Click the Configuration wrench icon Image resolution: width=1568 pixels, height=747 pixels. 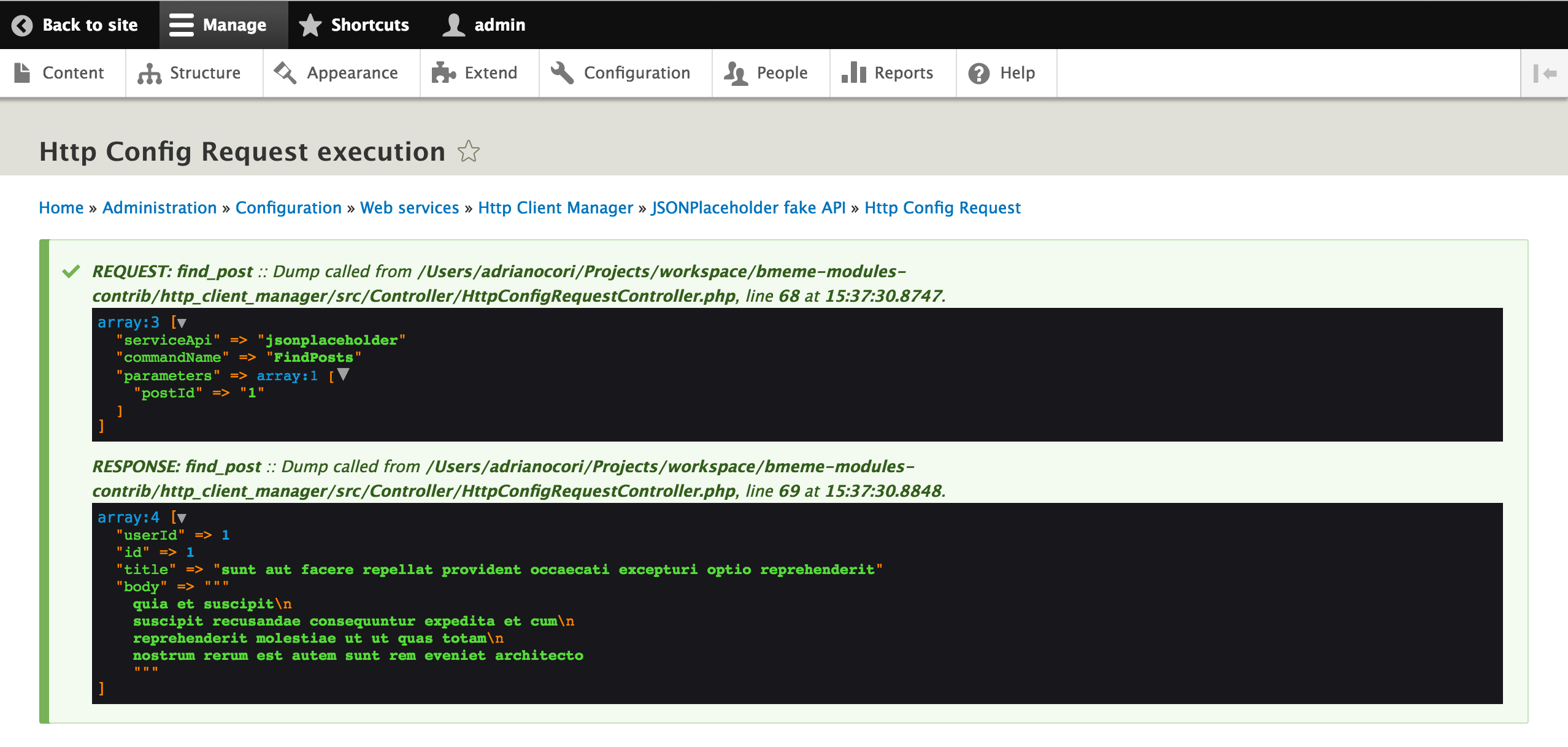click(563, 73)
